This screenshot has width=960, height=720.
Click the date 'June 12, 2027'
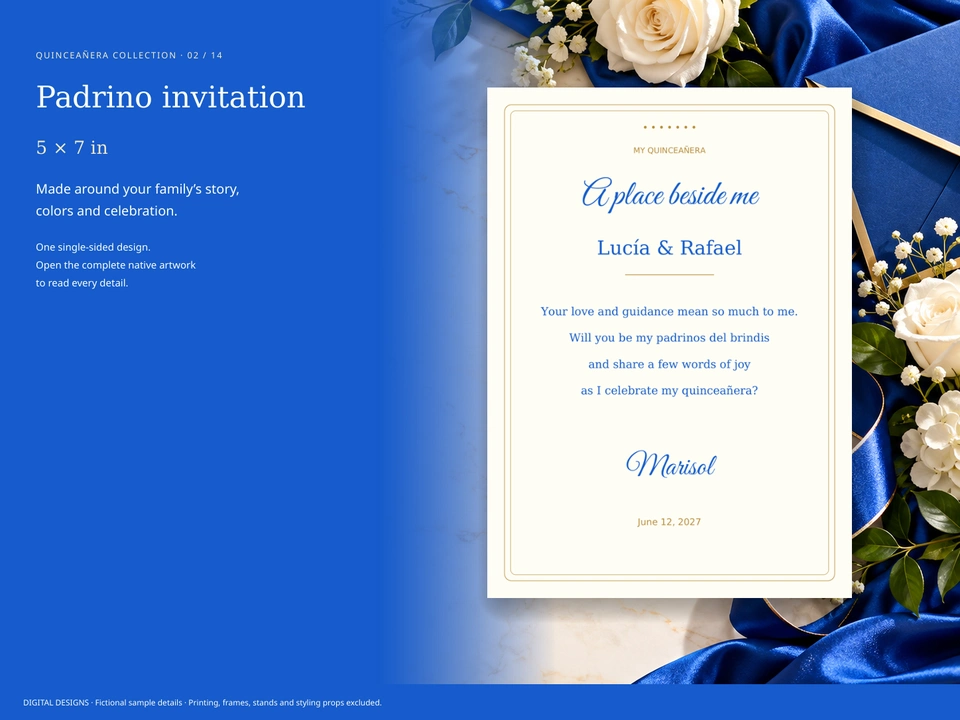click(669, 522)
